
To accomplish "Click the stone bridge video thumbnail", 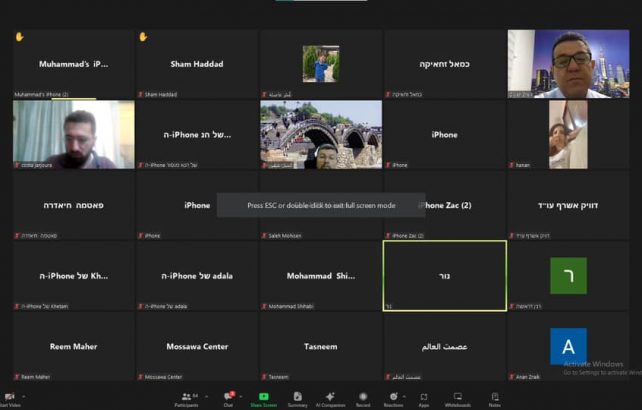I will pos(320,134).
